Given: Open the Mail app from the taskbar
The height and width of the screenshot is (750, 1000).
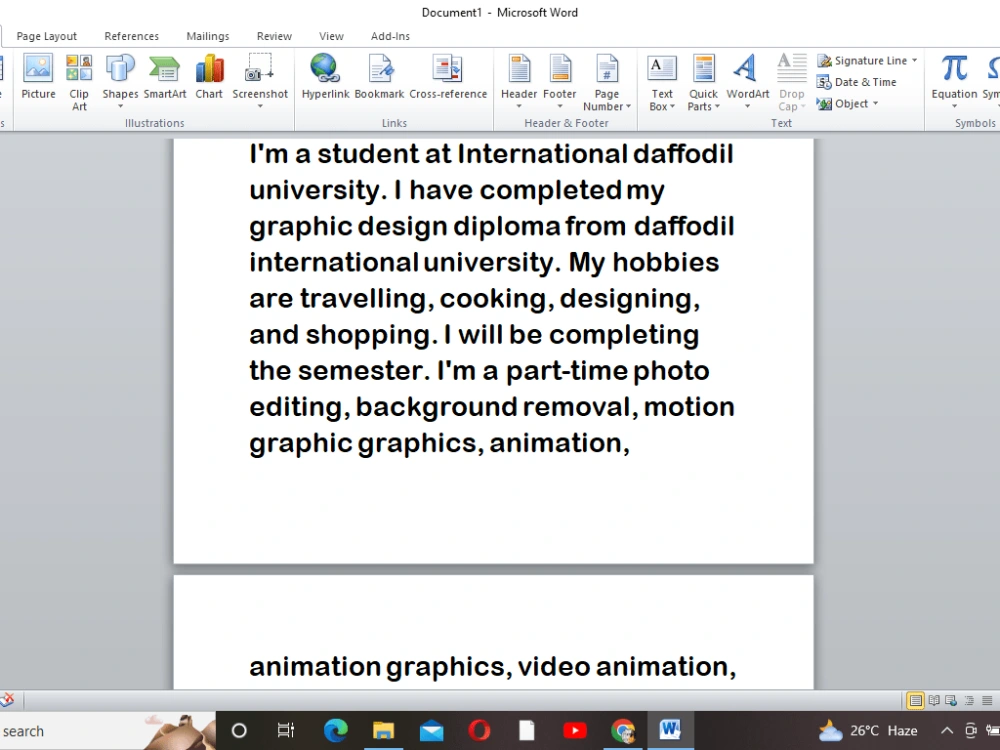Looking at the screenshot, I should (x=431, y=730).
